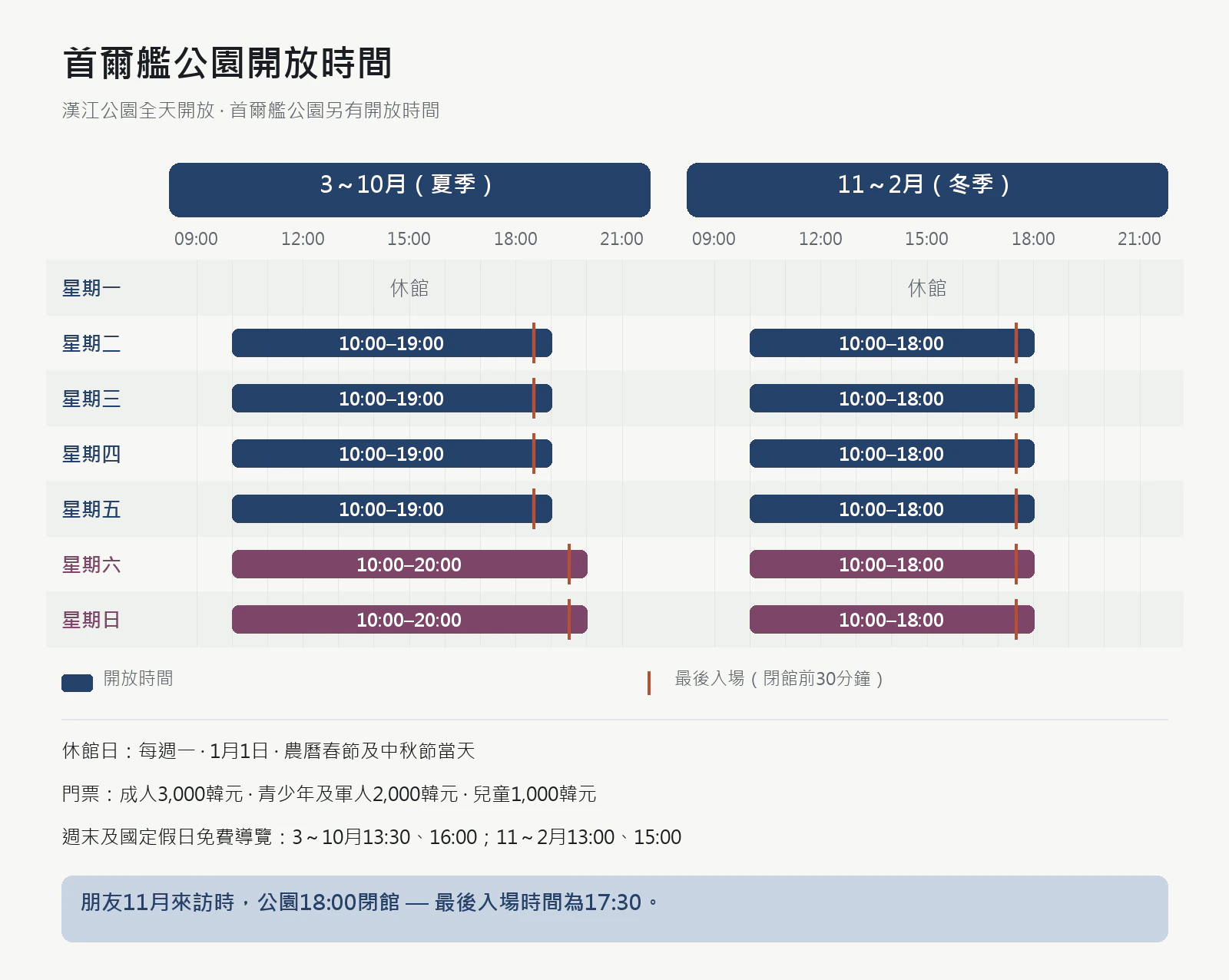
Task: Click the 開放時間 legend label
Action: click(x=138, y=678)
